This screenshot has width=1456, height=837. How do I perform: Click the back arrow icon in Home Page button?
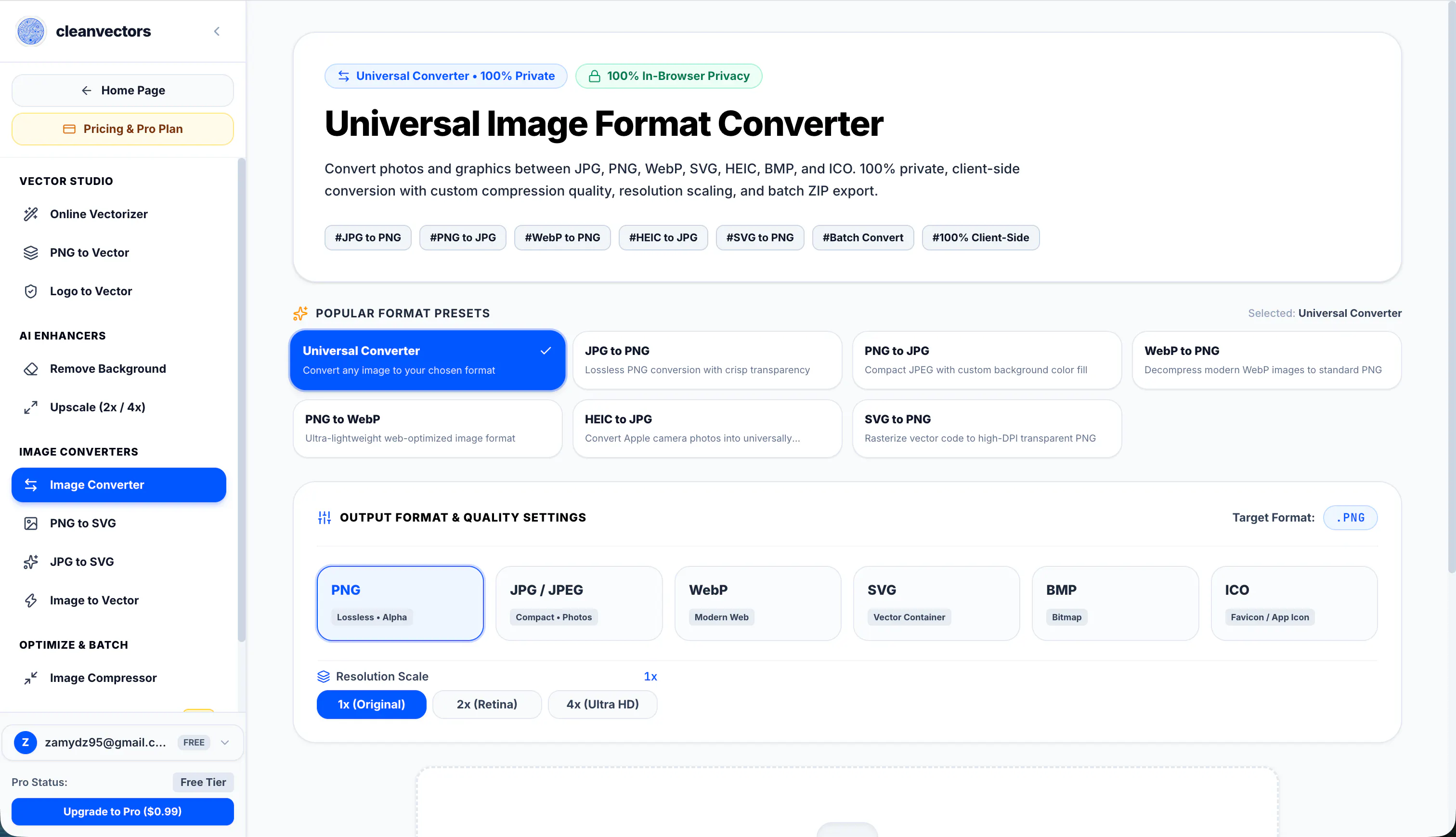click(x=86, y=90)
